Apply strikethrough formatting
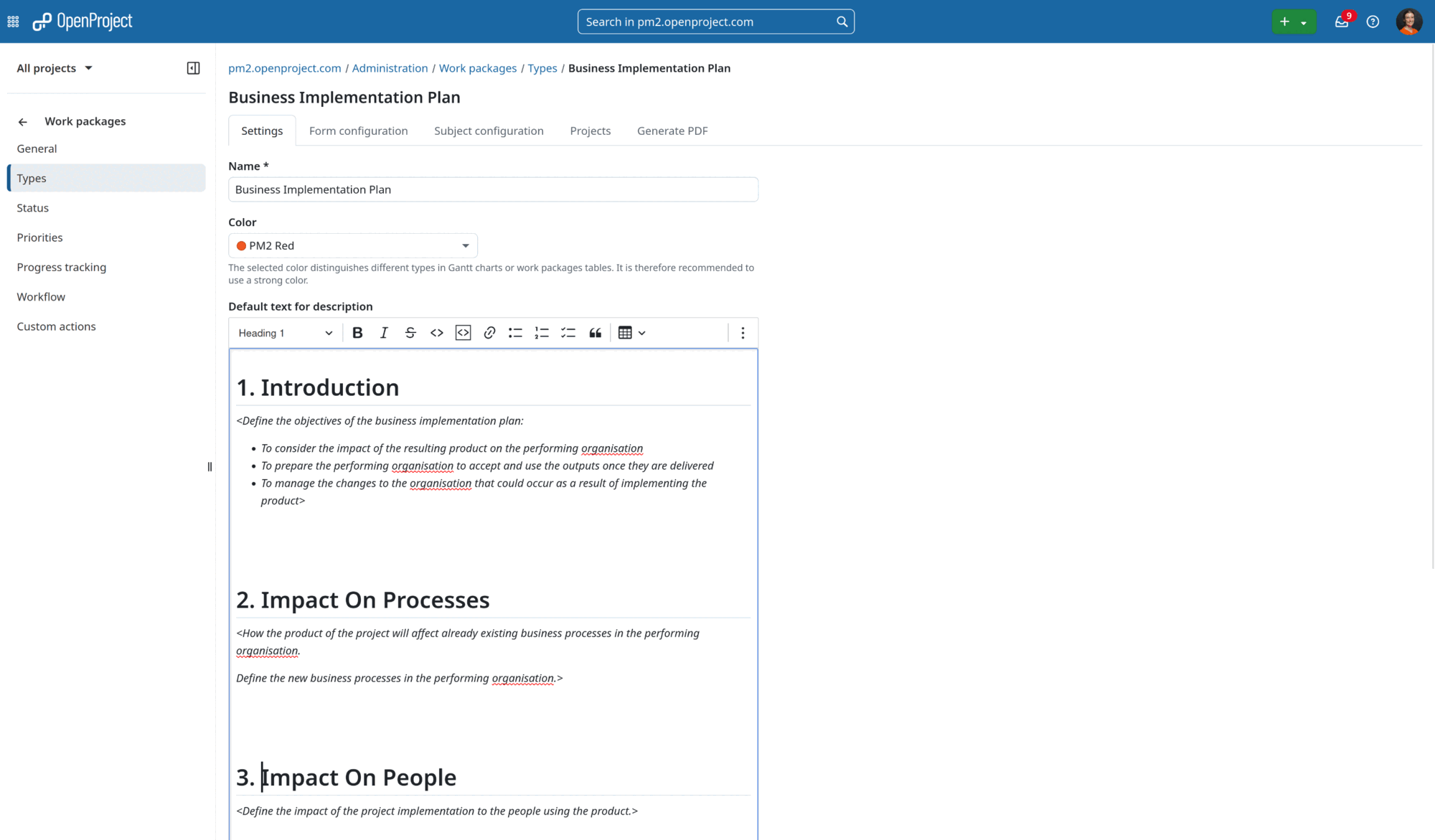This screenshot has height=840, width=1435. pyautogui.click(x=410, y=332)
